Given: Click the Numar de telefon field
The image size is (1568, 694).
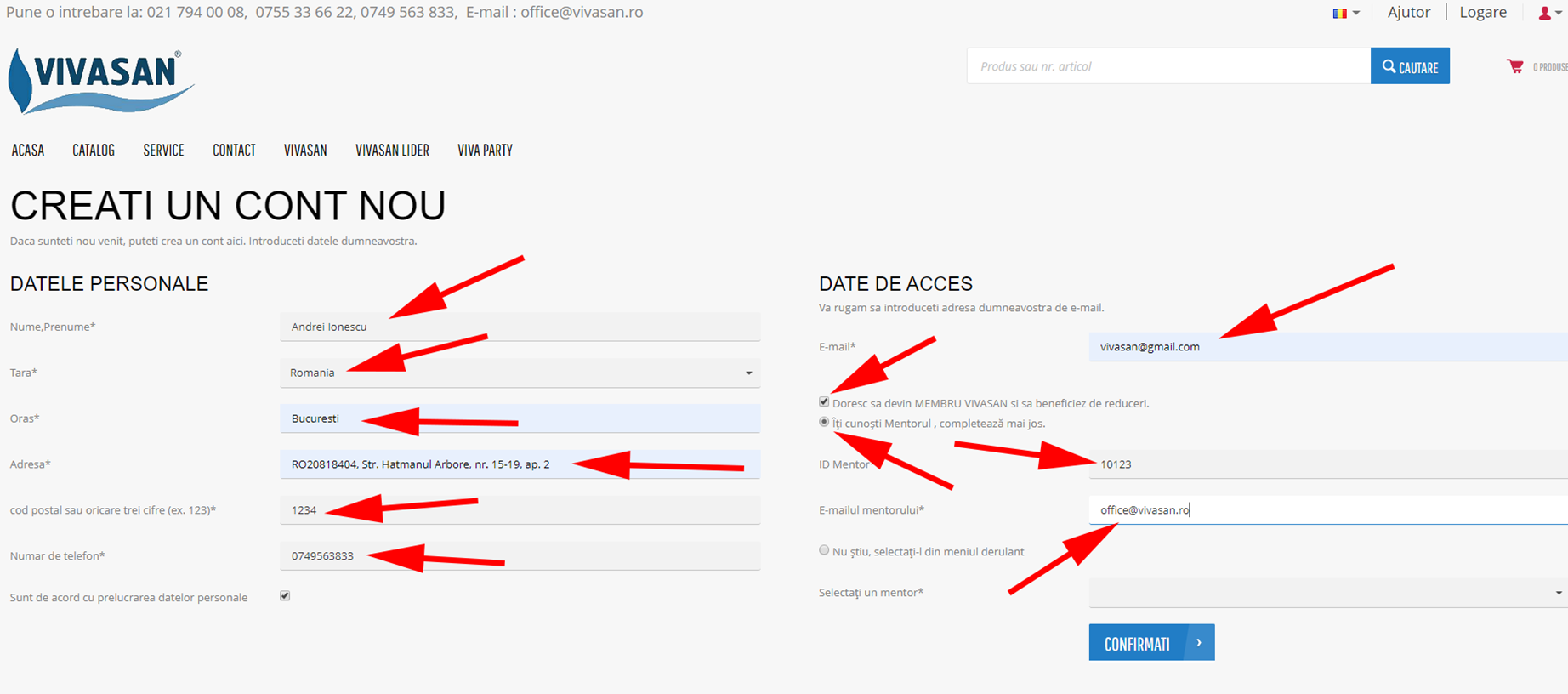Looking at the screenshot, I should click(x=520, y=556).
